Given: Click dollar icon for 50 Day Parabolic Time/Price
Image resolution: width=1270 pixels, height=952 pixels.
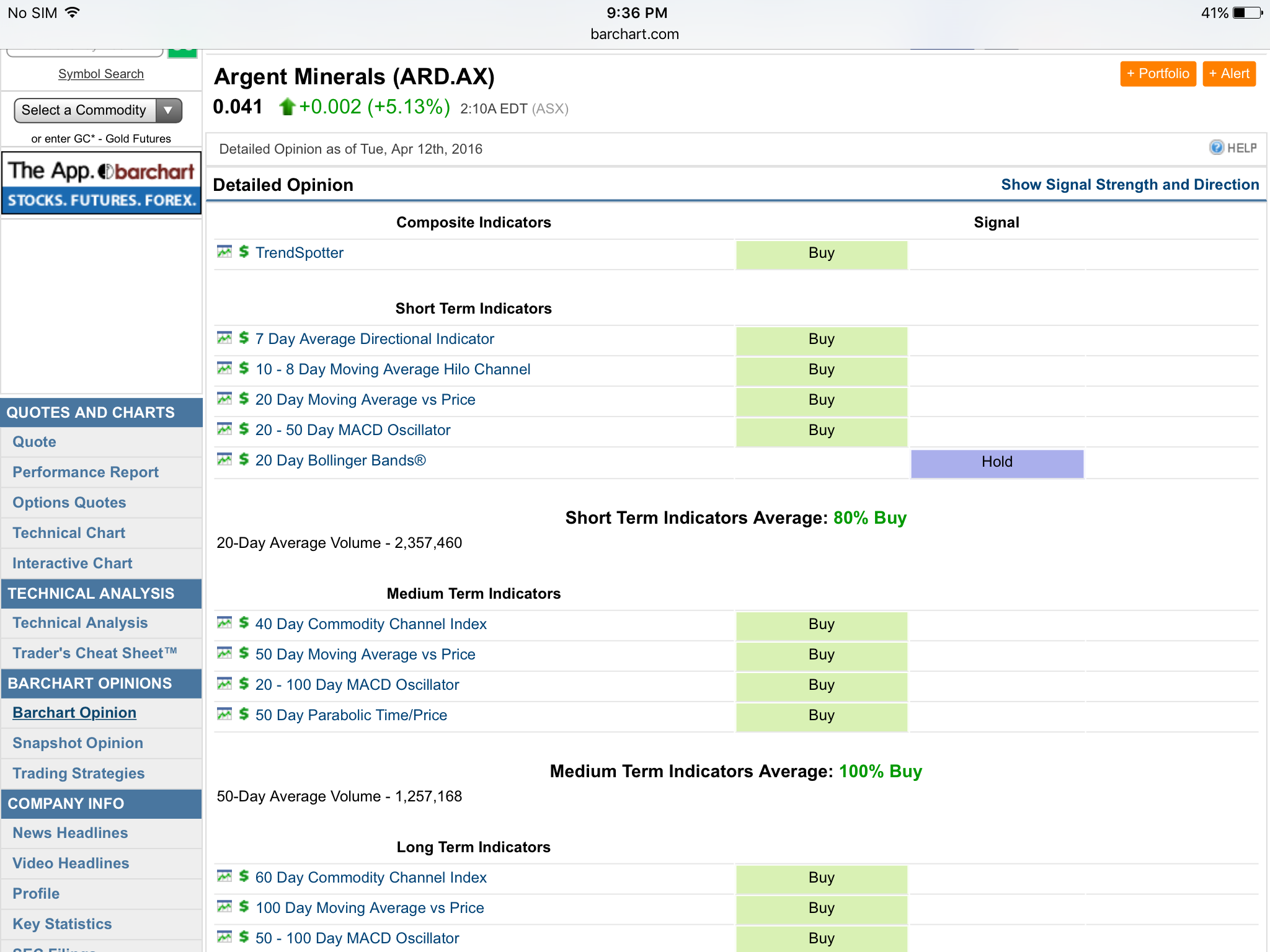Looking at the screenshot, I should click(x=244, y=714).
